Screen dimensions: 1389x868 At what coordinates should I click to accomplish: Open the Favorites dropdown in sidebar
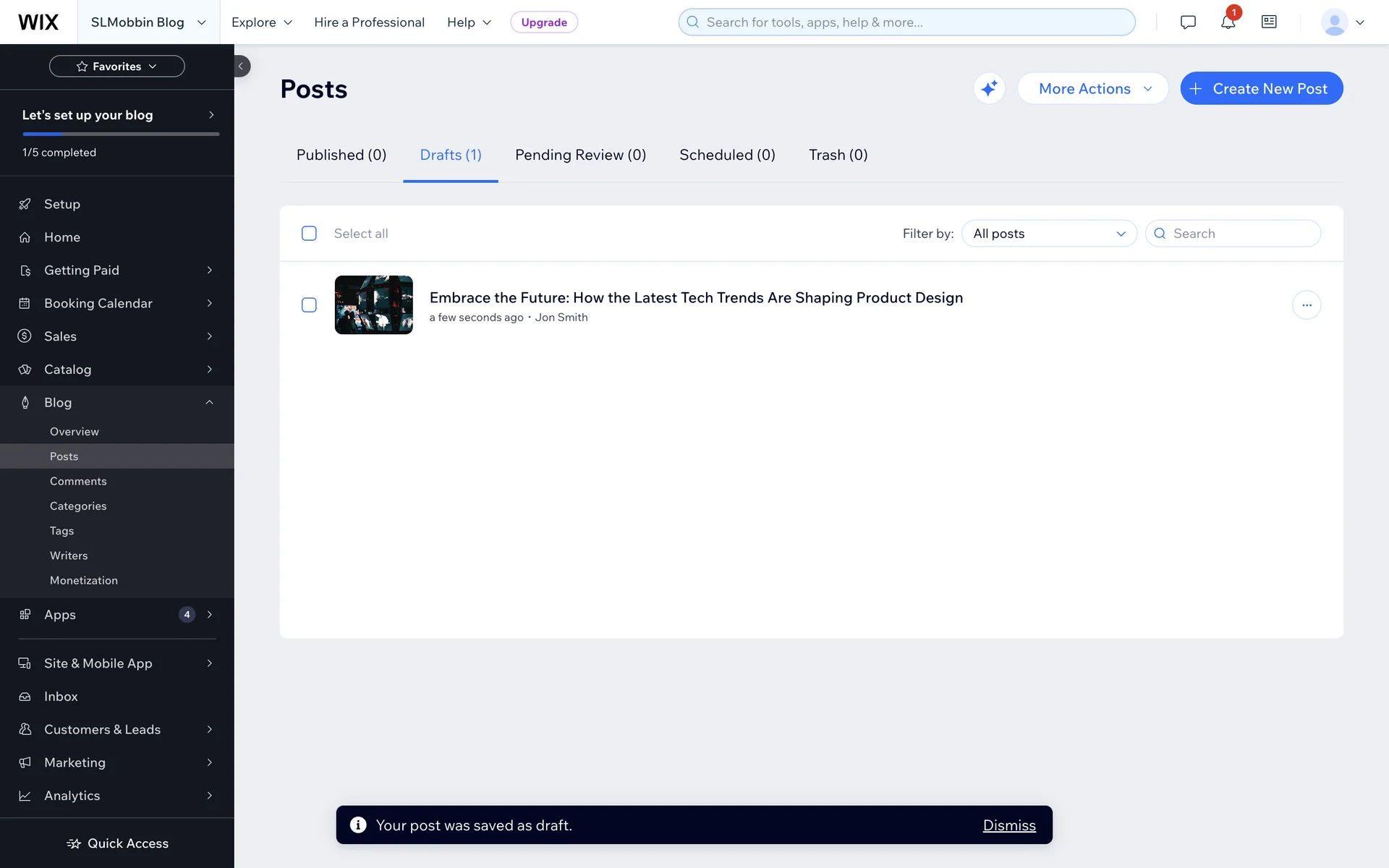tap(116, 66)
